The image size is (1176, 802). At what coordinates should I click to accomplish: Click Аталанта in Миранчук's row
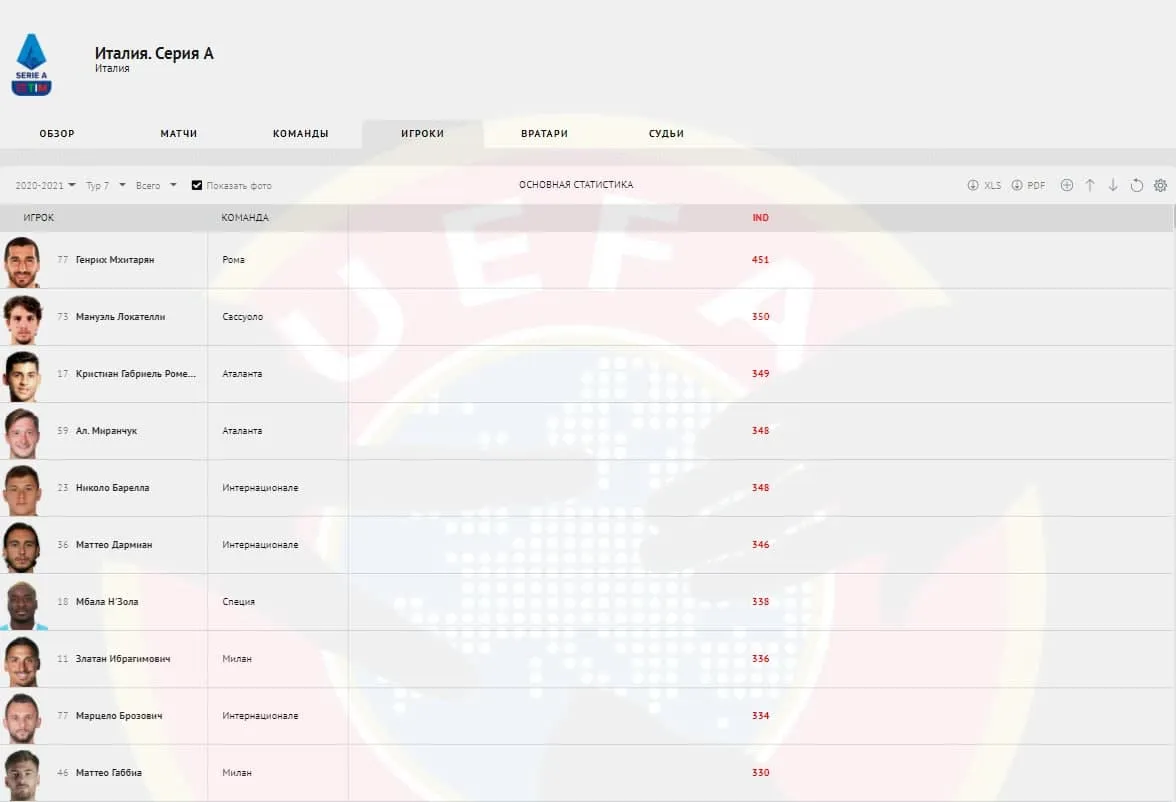242,431
